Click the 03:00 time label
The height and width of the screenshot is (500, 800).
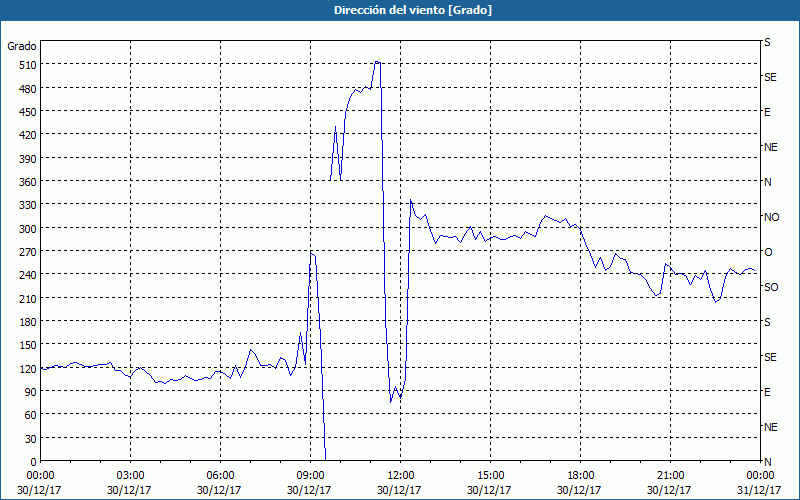(130, 476)
